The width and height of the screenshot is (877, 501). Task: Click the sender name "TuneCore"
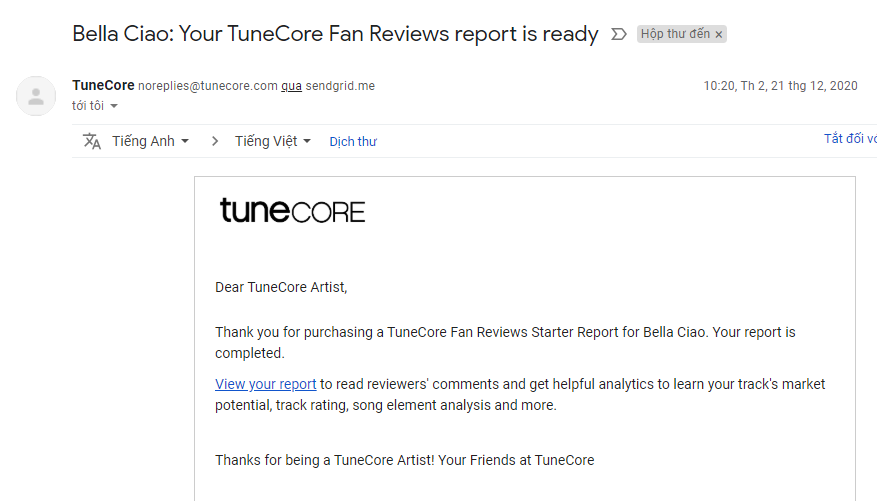click(x=103, y=86)
